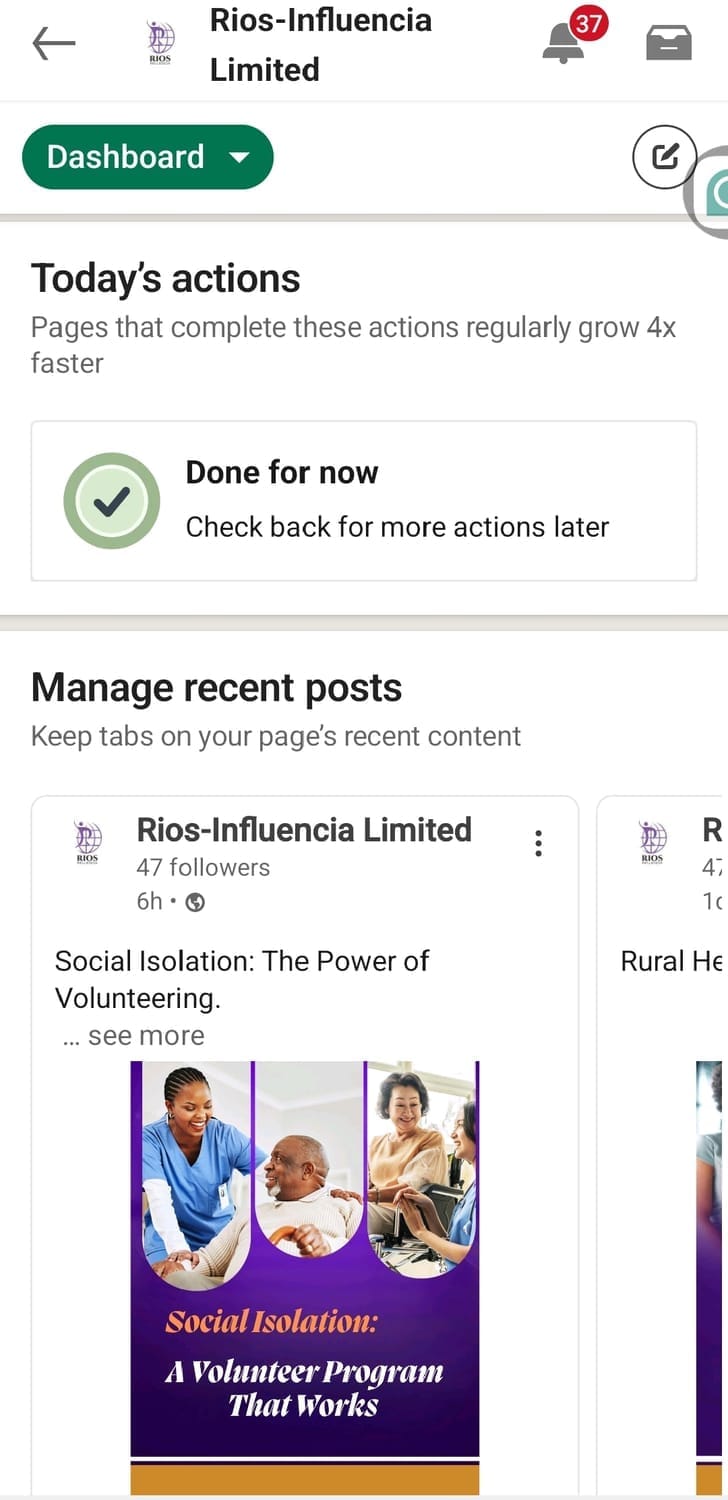The width and height of the screenshot is (728, 1500).
Task: Open the Social Isolation volunteer program image
Action: click(x=305, y=1277)
